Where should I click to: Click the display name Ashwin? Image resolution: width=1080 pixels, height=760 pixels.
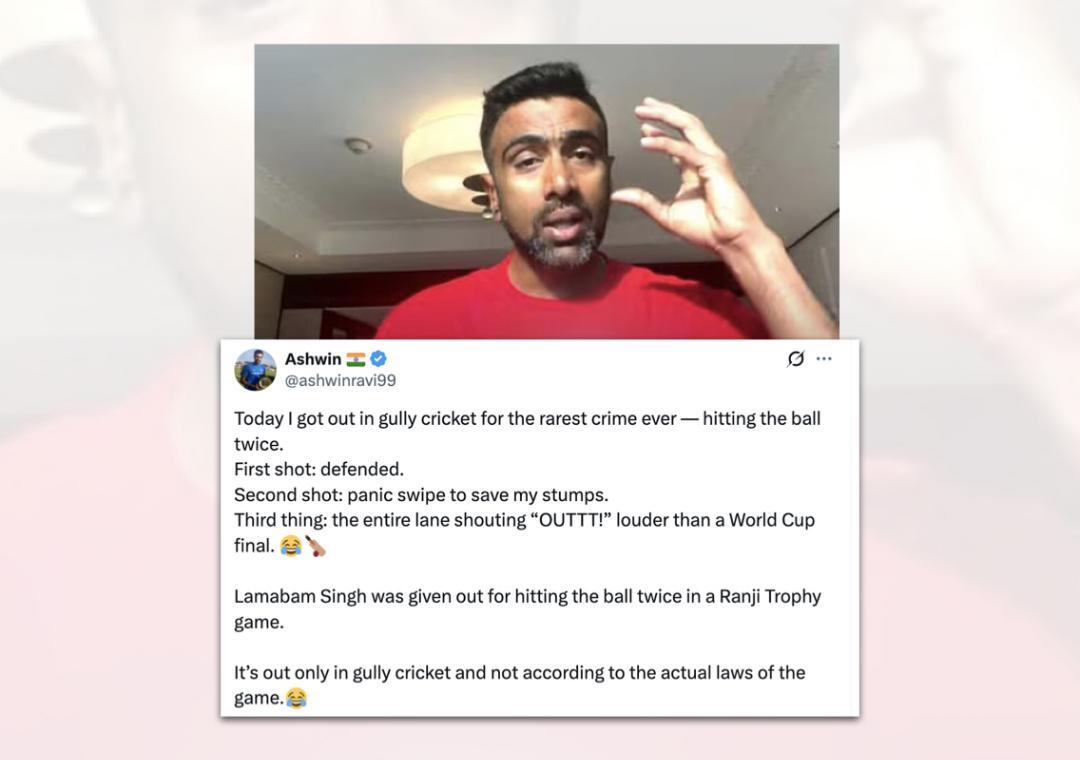click(313, 359)
